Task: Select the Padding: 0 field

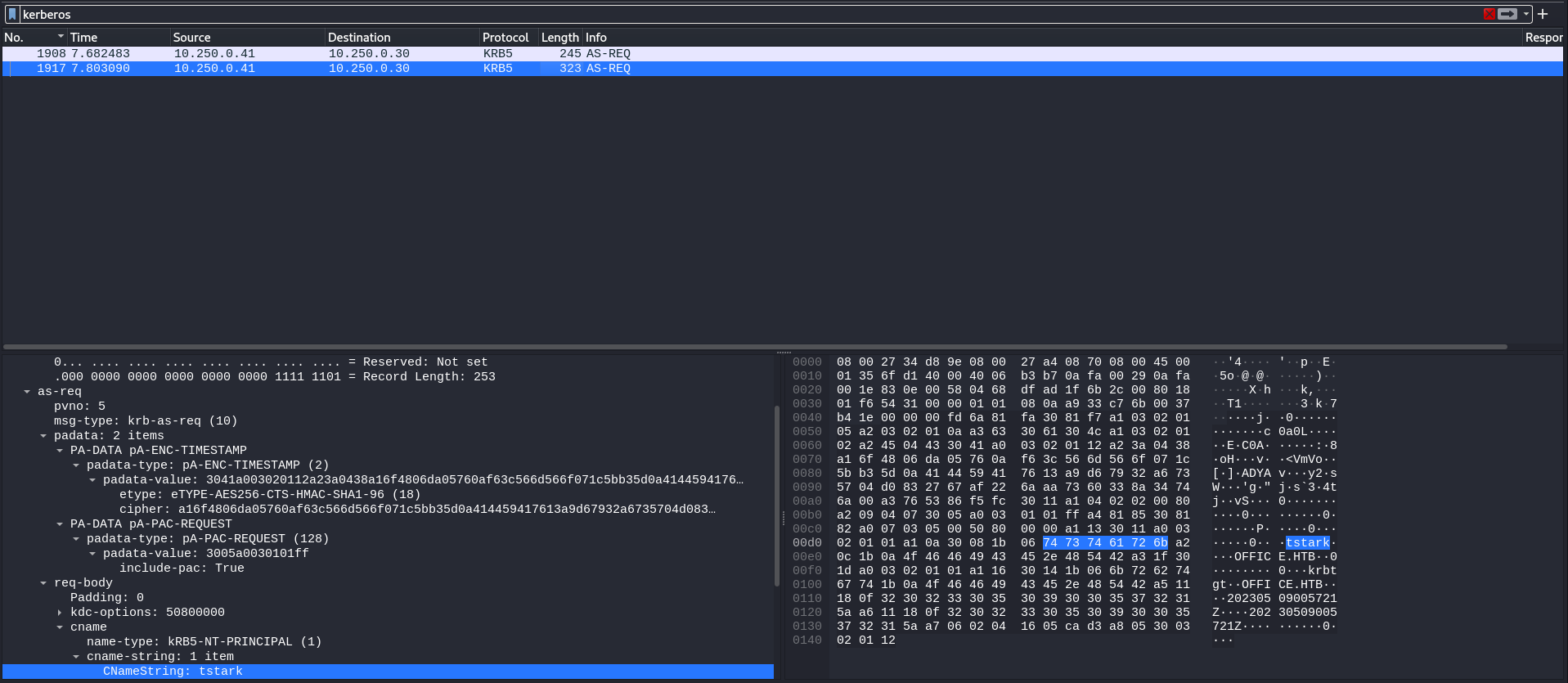Action: [x=107, y=598]
